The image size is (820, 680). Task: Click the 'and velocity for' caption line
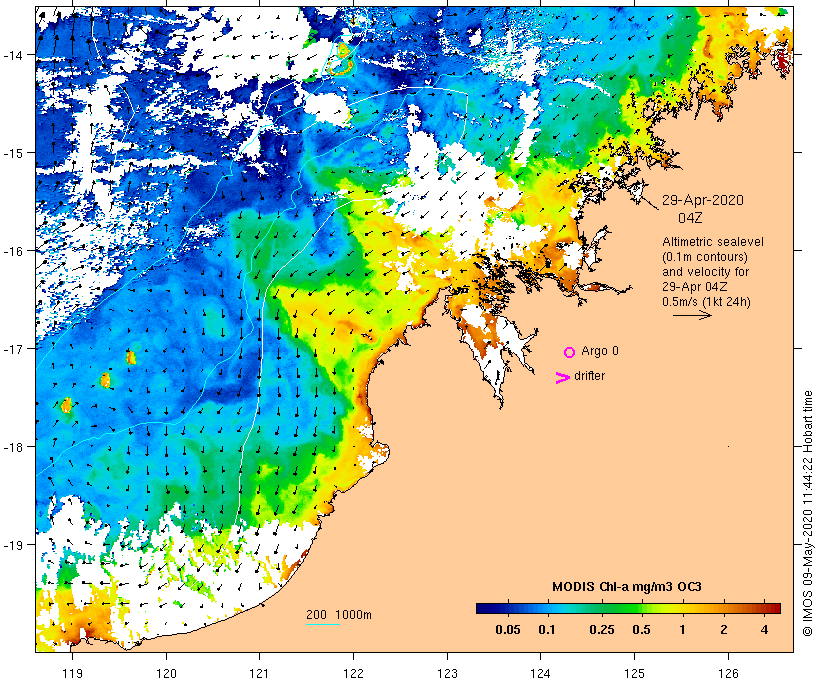705,271
